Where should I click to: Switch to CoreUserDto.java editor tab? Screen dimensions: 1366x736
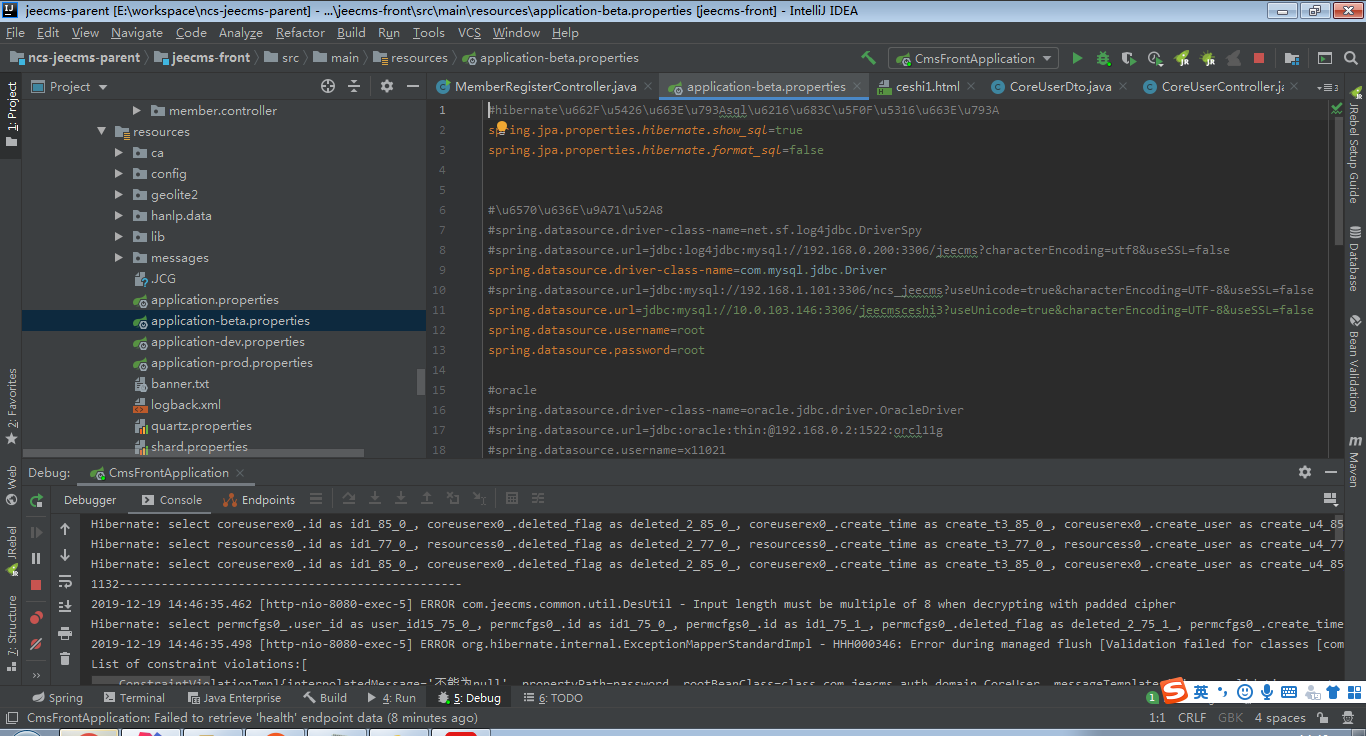[x=1059, y=87]
